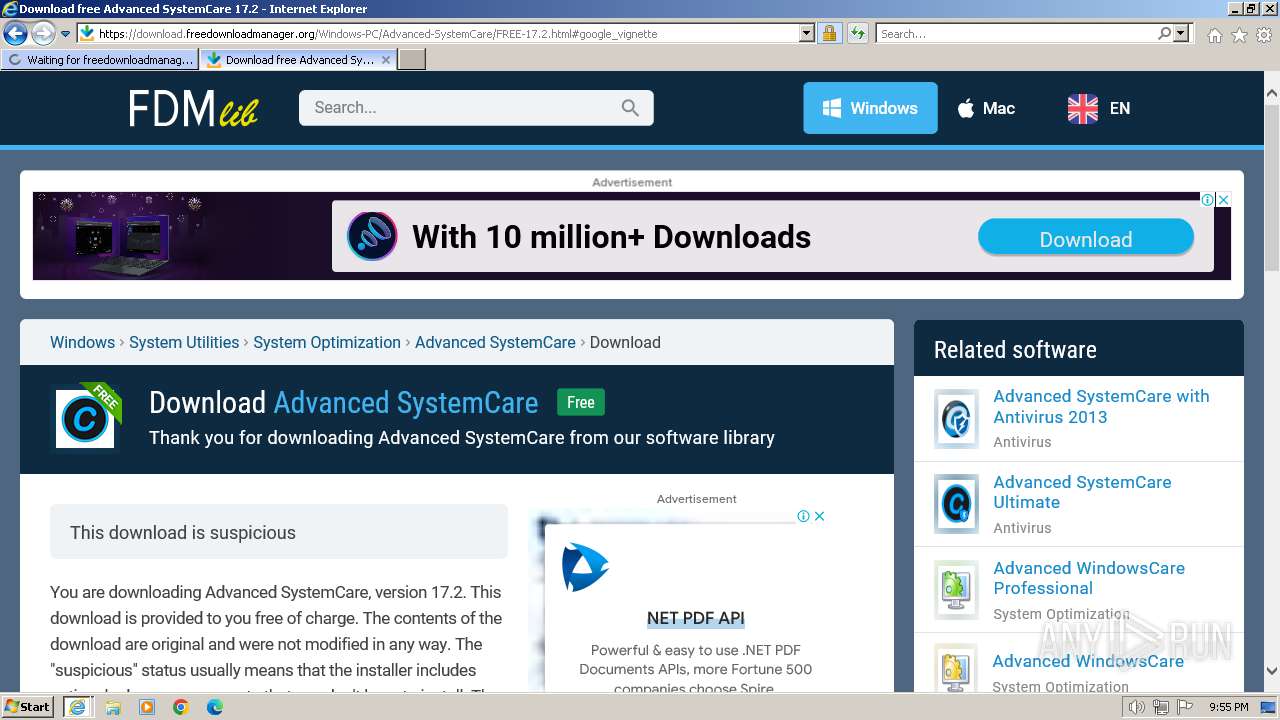
Task: Click the banner ad app logo
Action: (x=372, y=237)
